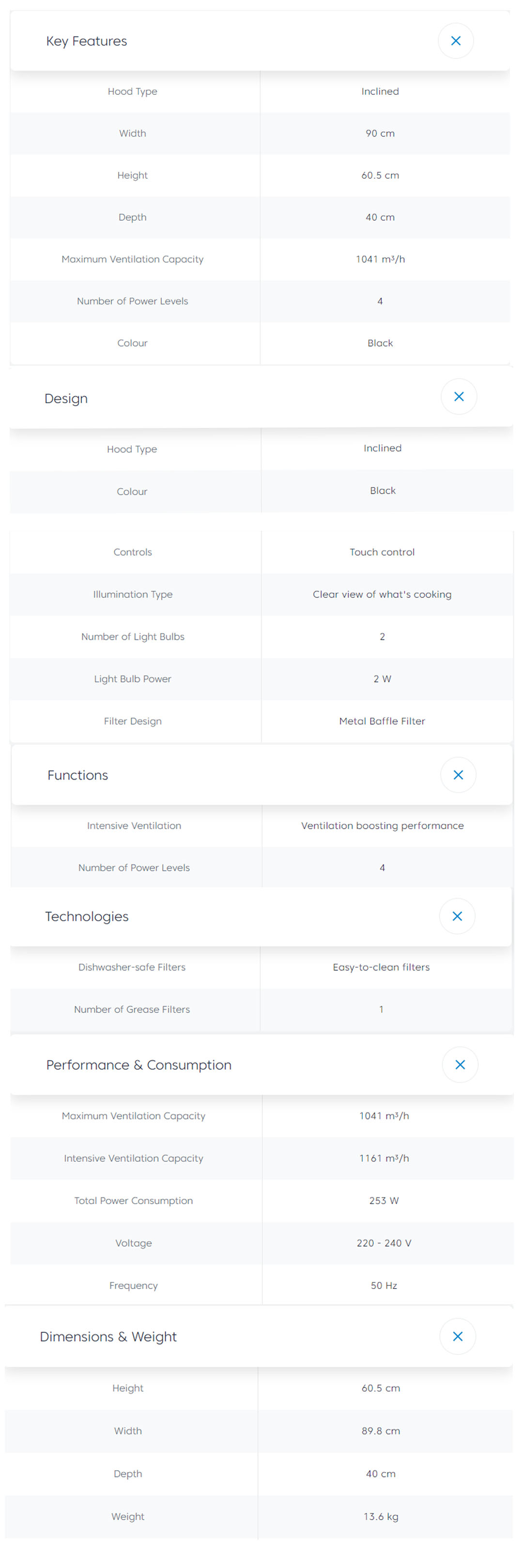Select the Metal Baffle Filter value
The width and height of the screenshot is (523, 1568).
click(382, 721)
